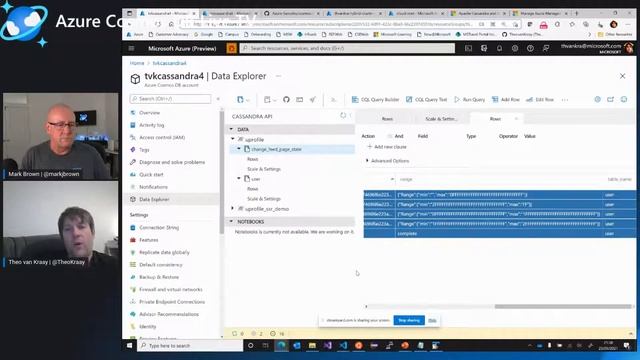This screenshot has width=640, height=360.
Task: Open Default consistency setting
Action: click(160, 265)
